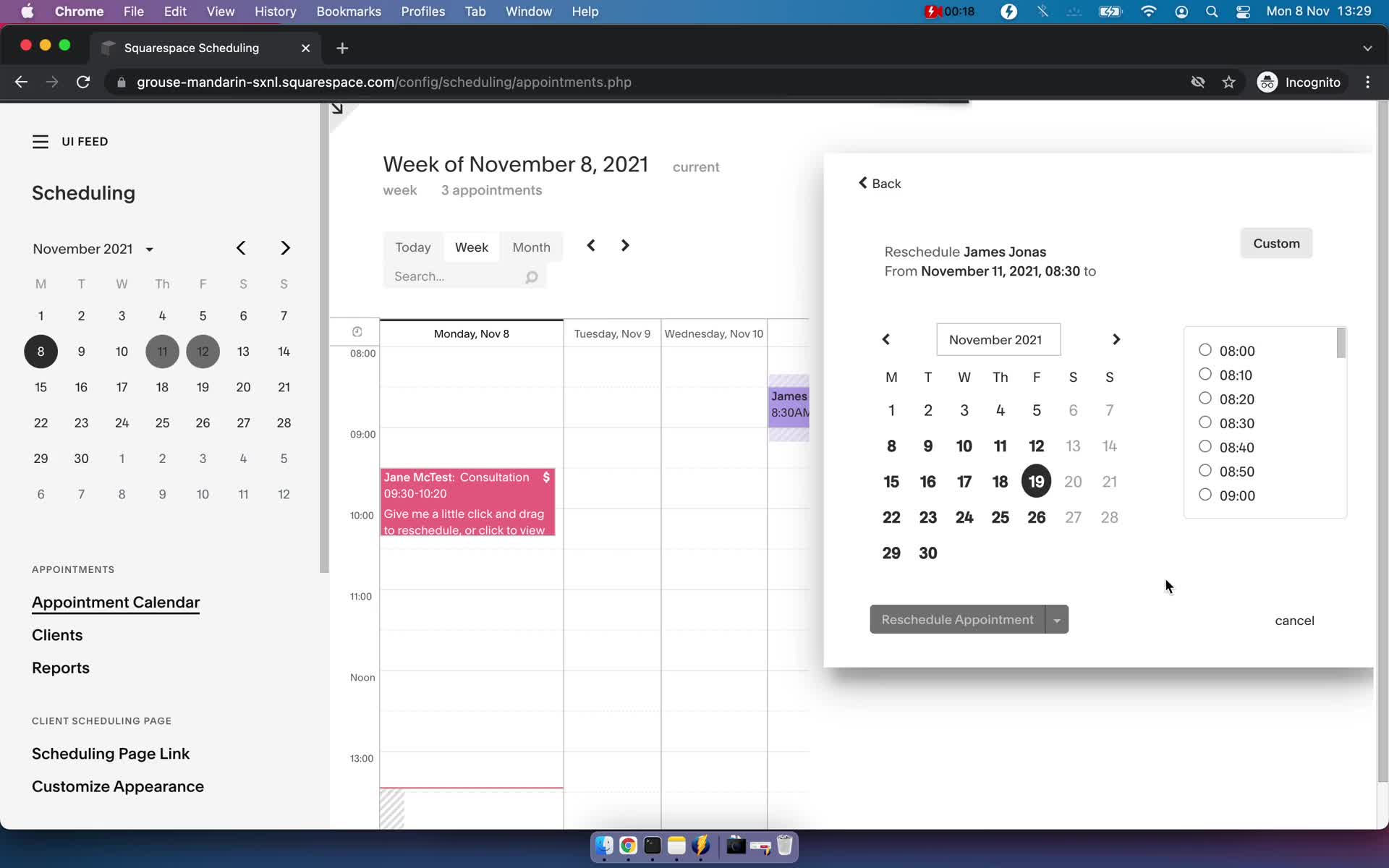Click the time slot list scrollbar
This screenshot has width=1389, height=868.
[1341, 343]
